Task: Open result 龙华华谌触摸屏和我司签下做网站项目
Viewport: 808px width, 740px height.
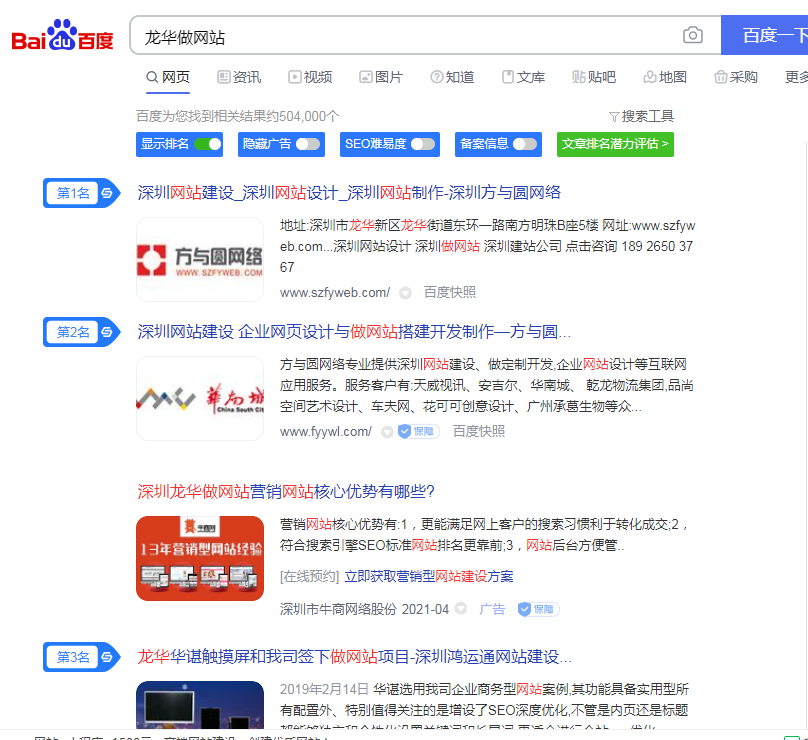Action: click(x=355, y=657)
